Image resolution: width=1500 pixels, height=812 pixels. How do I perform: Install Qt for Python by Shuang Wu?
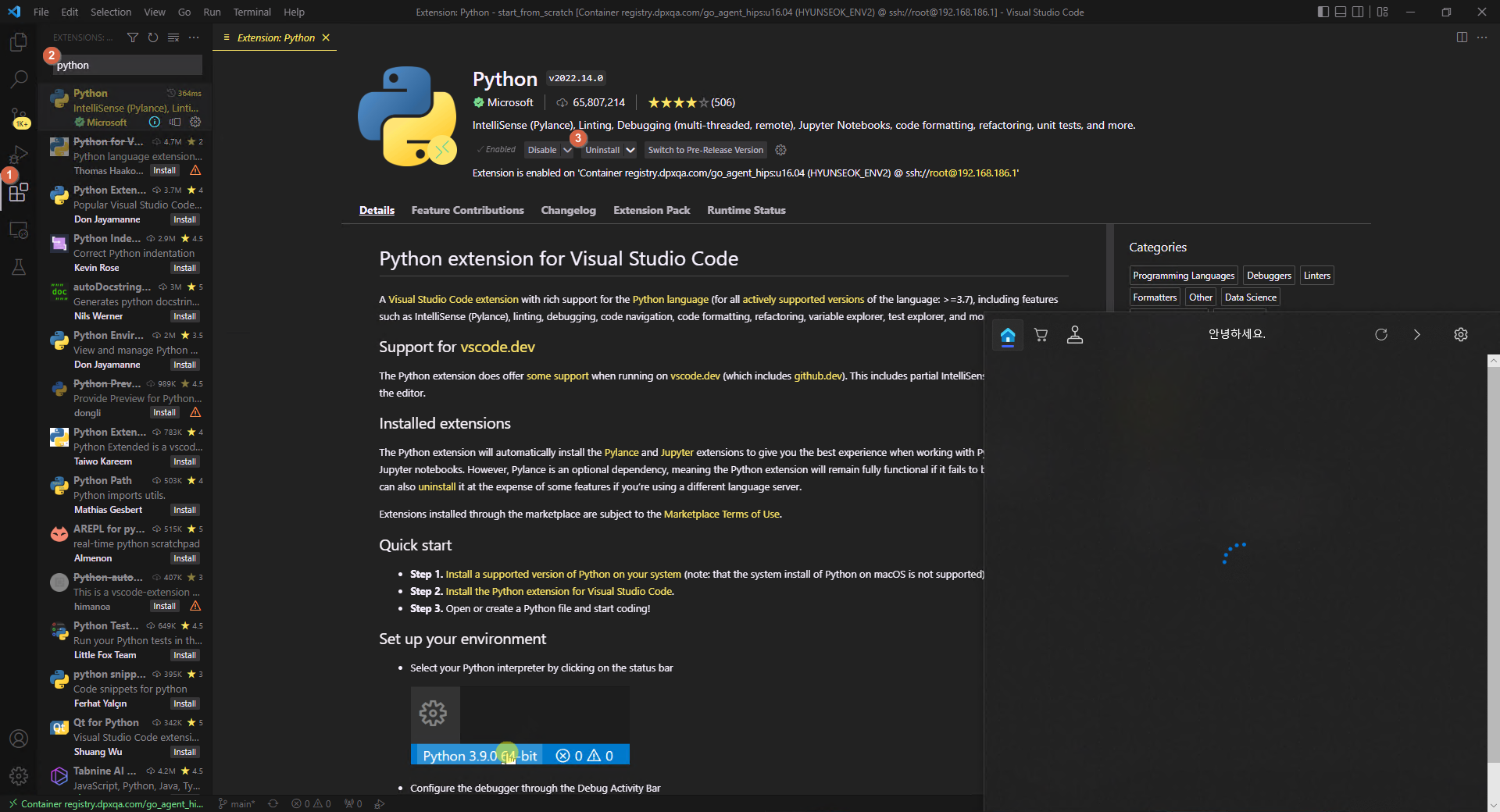pyautogui.click(x=185, y=752)
